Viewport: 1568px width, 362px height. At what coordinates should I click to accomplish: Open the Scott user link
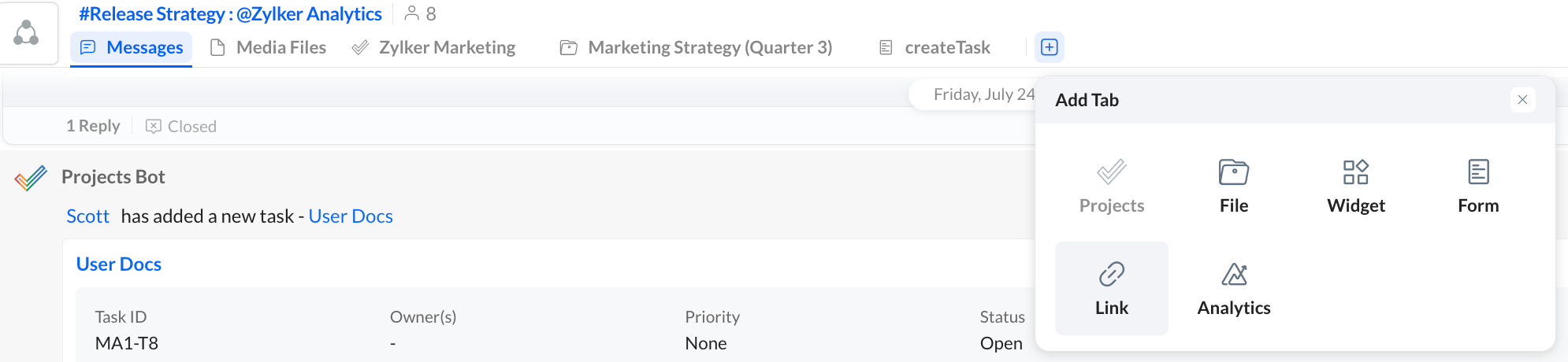[87, 216]
